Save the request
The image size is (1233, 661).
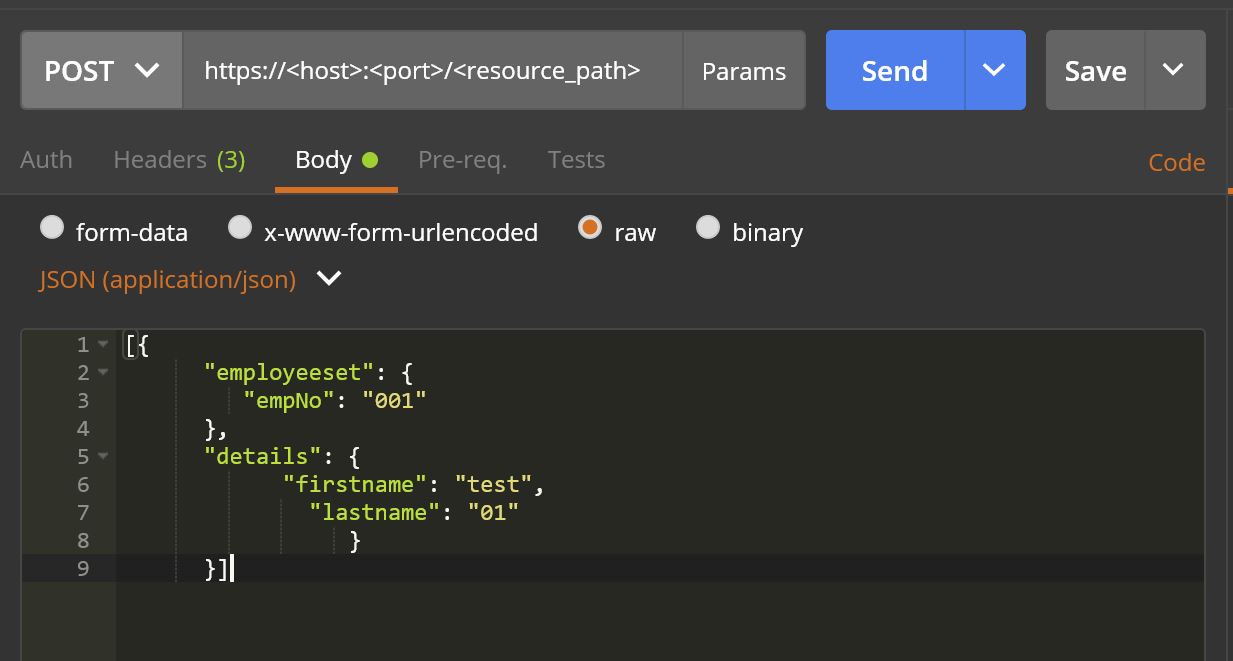1095,71
